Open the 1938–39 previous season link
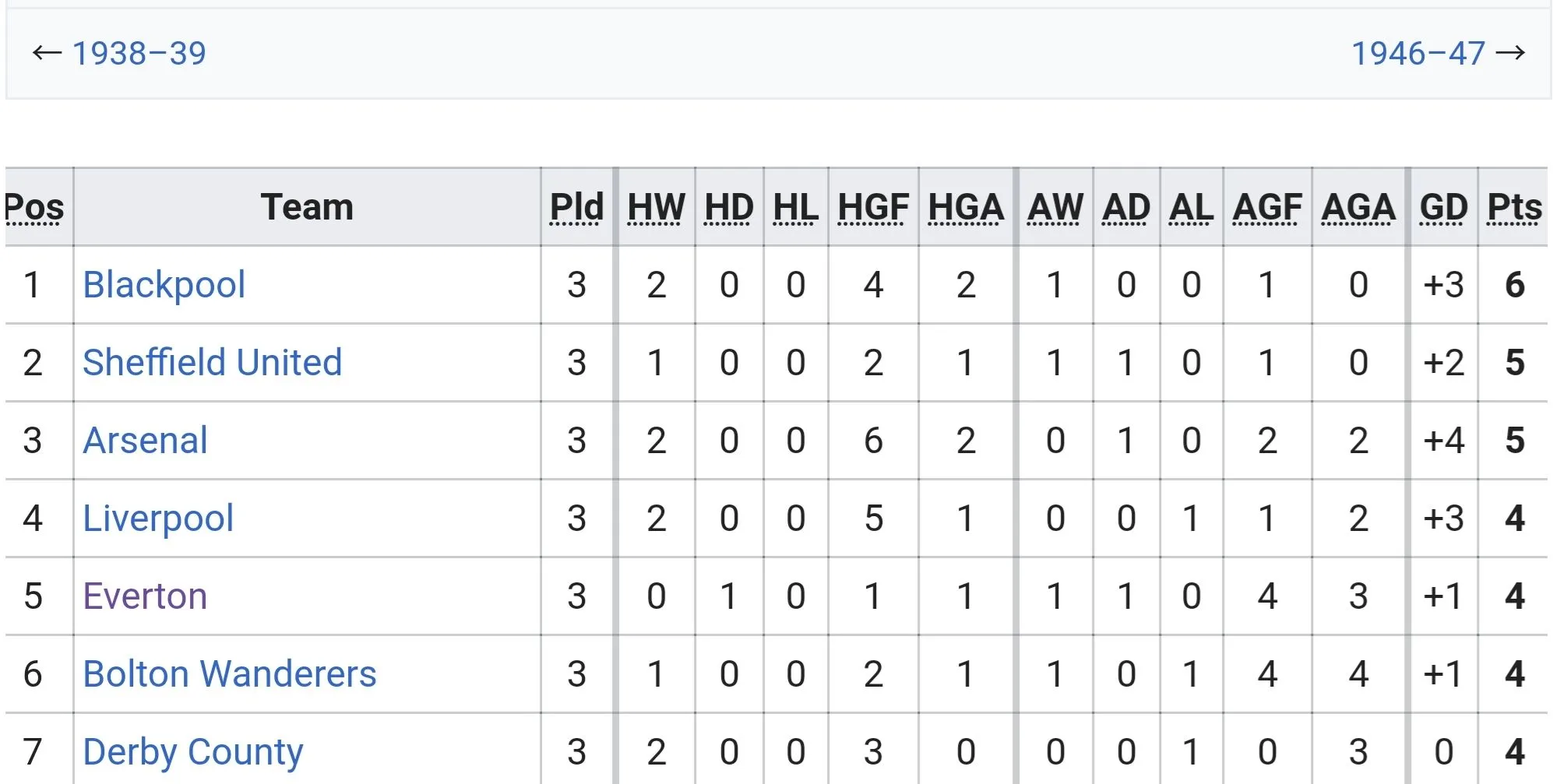Viewport: 1553px width, 784px height. (x=139, y=54)
